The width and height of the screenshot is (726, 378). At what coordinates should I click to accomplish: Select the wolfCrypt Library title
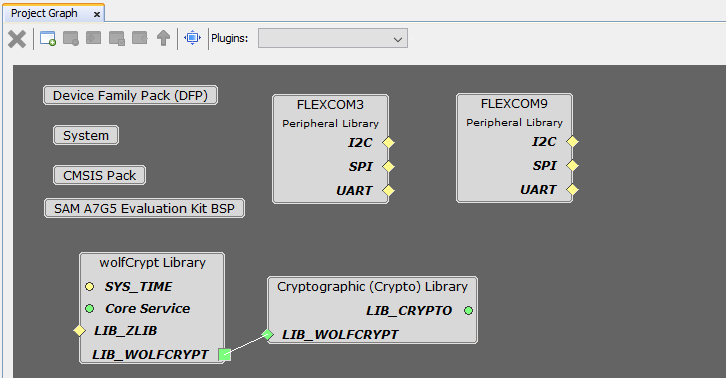click(x=152, y=263)
